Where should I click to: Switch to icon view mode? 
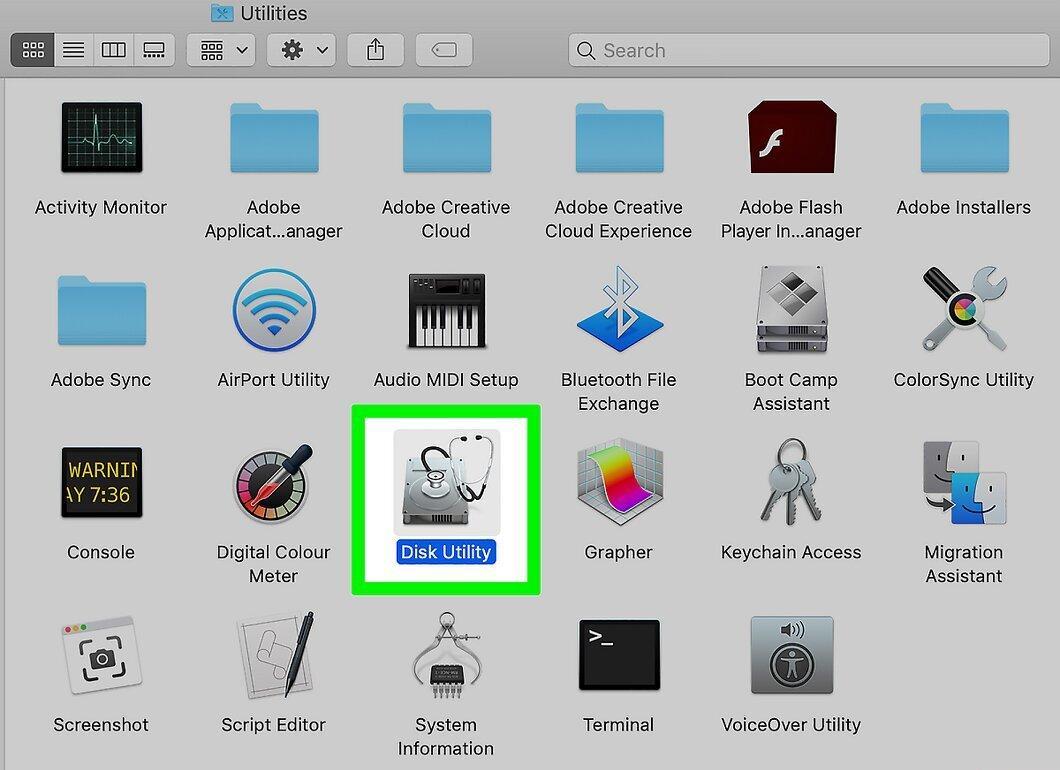tap(32, 50)
